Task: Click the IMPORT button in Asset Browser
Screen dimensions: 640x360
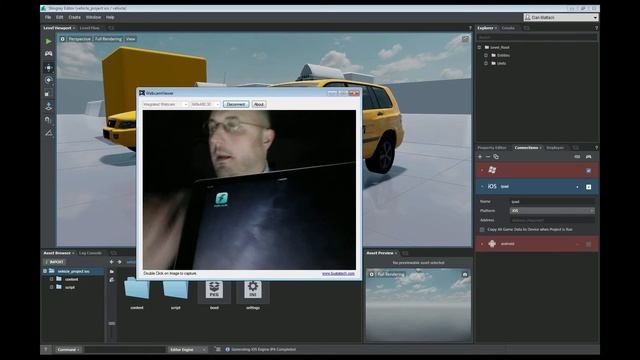Action: [55, 262]
